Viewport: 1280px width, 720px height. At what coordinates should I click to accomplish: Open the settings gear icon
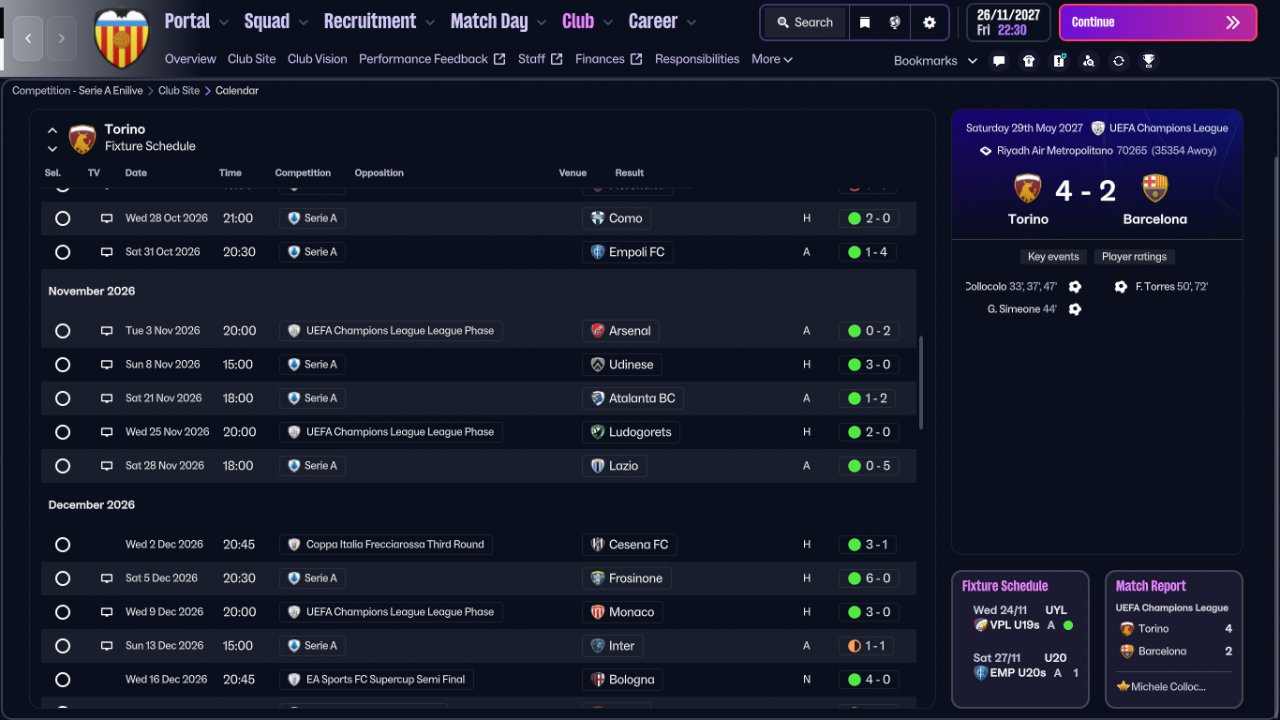[x=929, y=22]
